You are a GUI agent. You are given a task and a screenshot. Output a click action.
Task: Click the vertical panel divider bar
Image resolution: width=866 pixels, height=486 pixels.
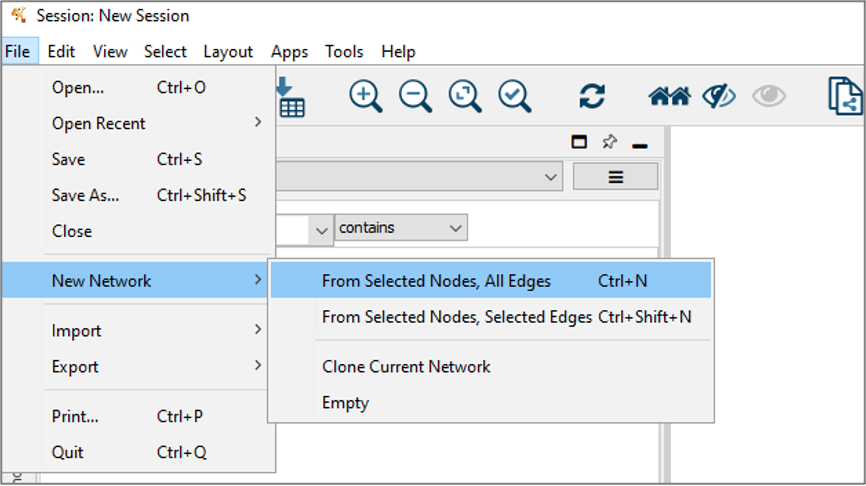[x=667, y=305]
